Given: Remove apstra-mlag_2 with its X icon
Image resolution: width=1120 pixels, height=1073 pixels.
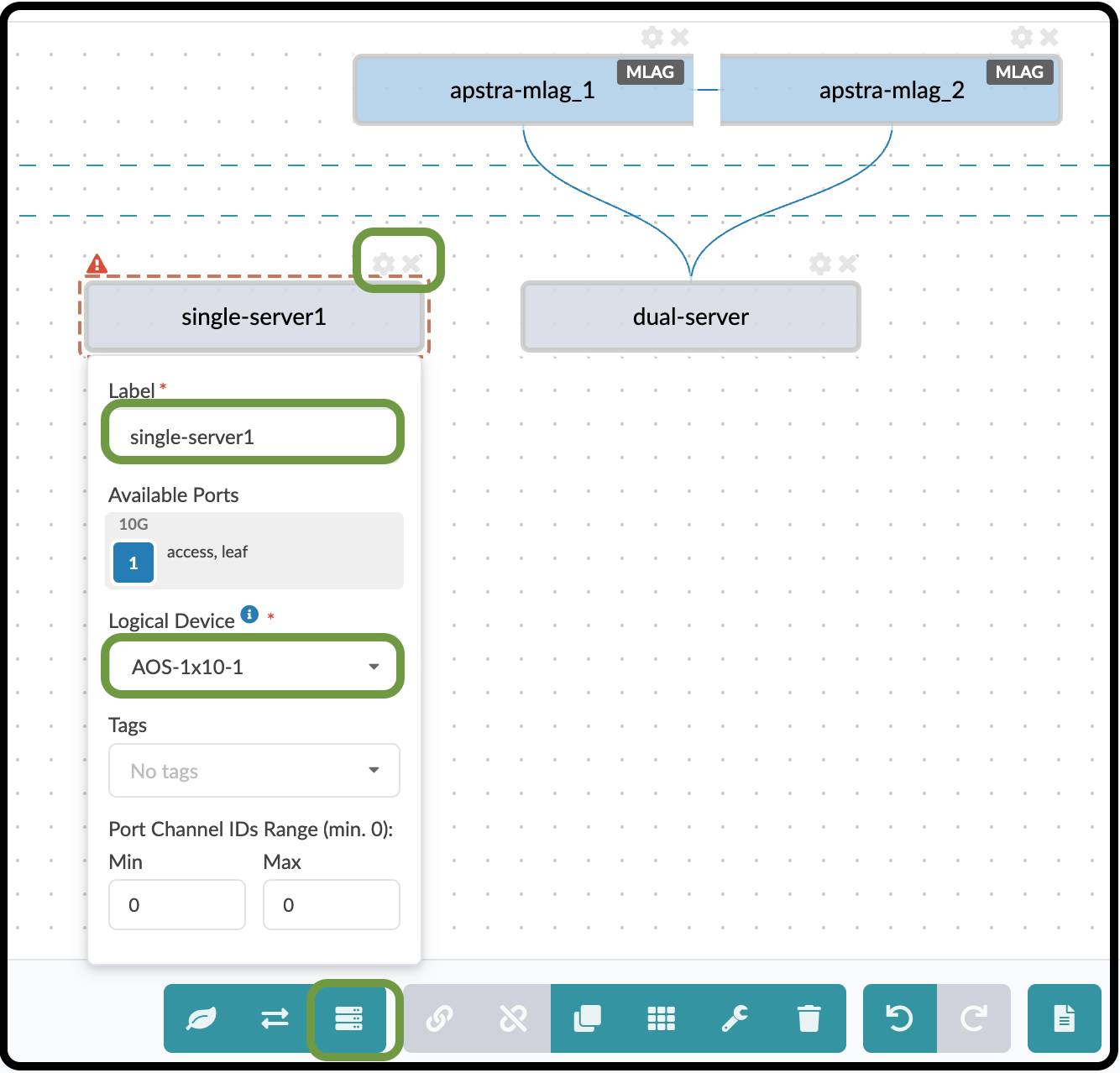Looking at the screenshot, I should pyautogui.click(x=1049, y=37).
